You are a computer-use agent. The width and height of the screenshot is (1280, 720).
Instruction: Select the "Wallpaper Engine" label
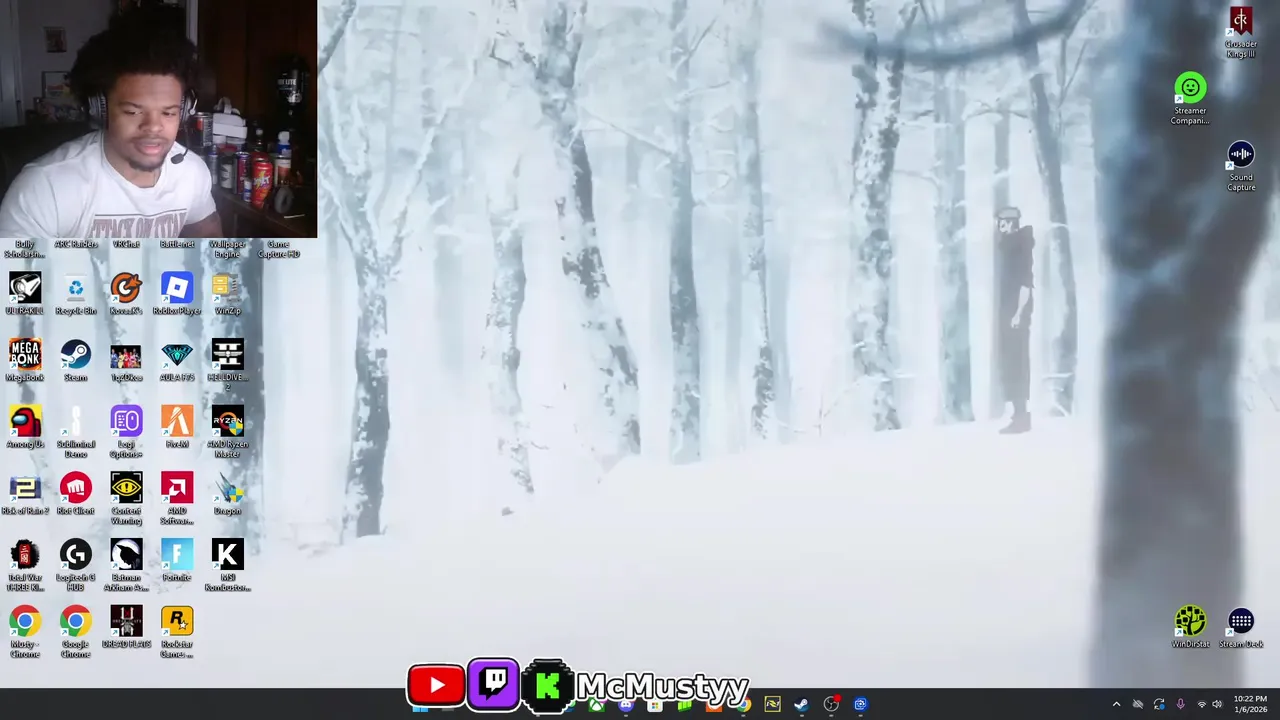point(227,249)
